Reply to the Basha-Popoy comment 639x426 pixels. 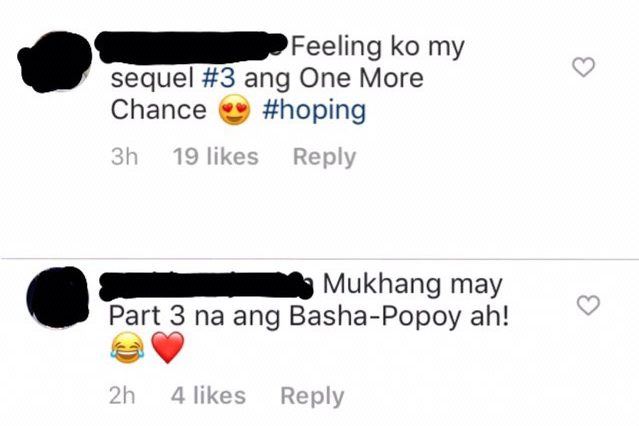point(312,396)
